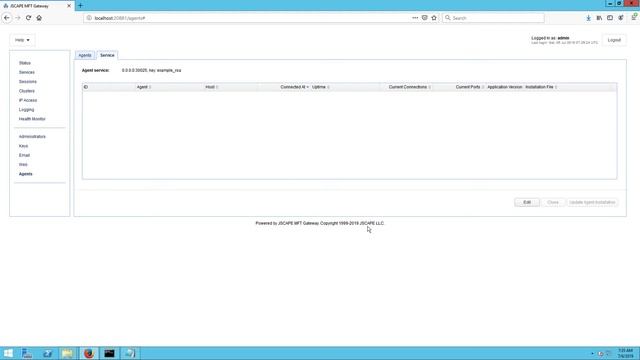
Task: Bookmark this page with the star
Action: coord(434,18)
